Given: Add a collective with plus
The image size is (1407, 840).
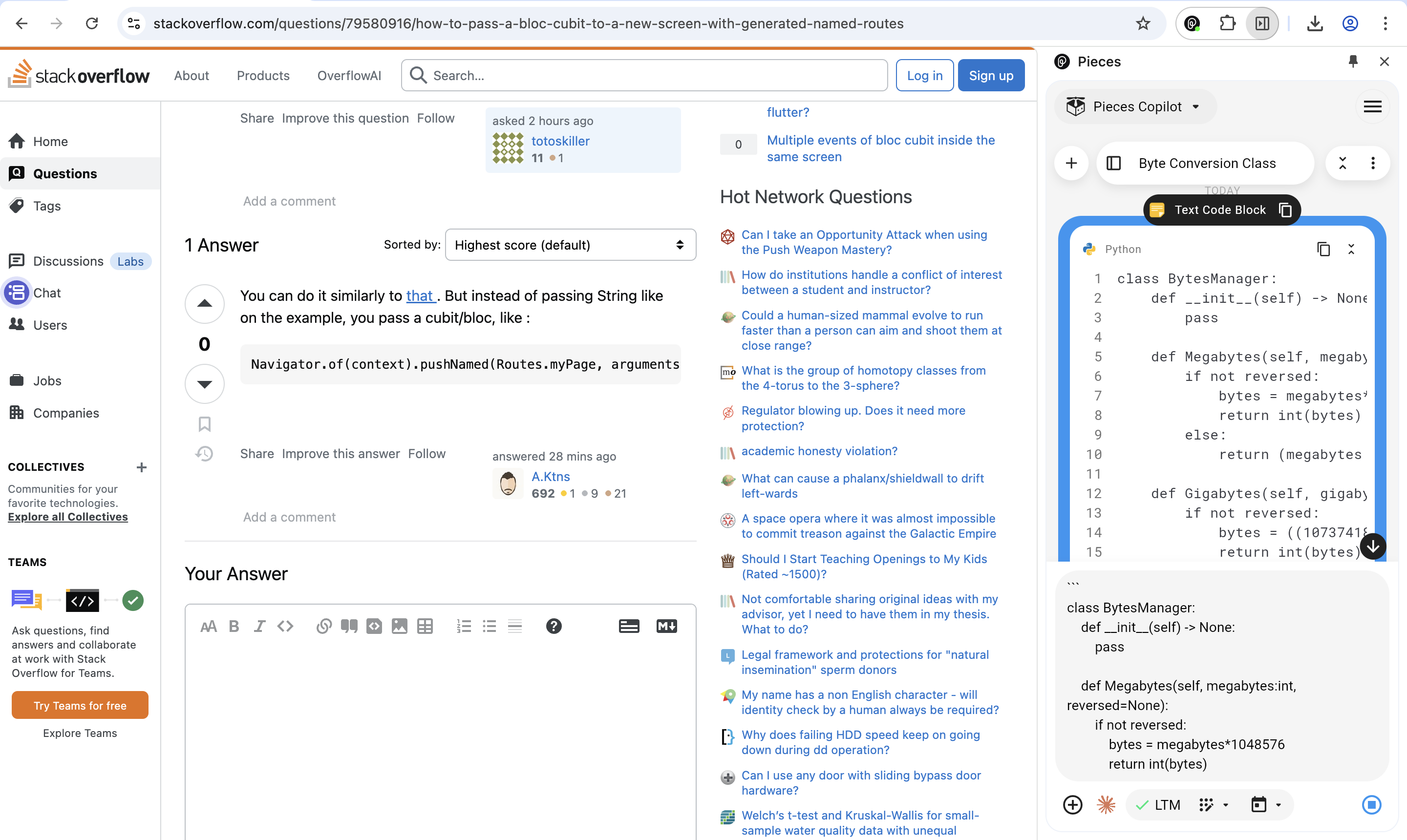Looking at the screenshot, I should (141, 467).
